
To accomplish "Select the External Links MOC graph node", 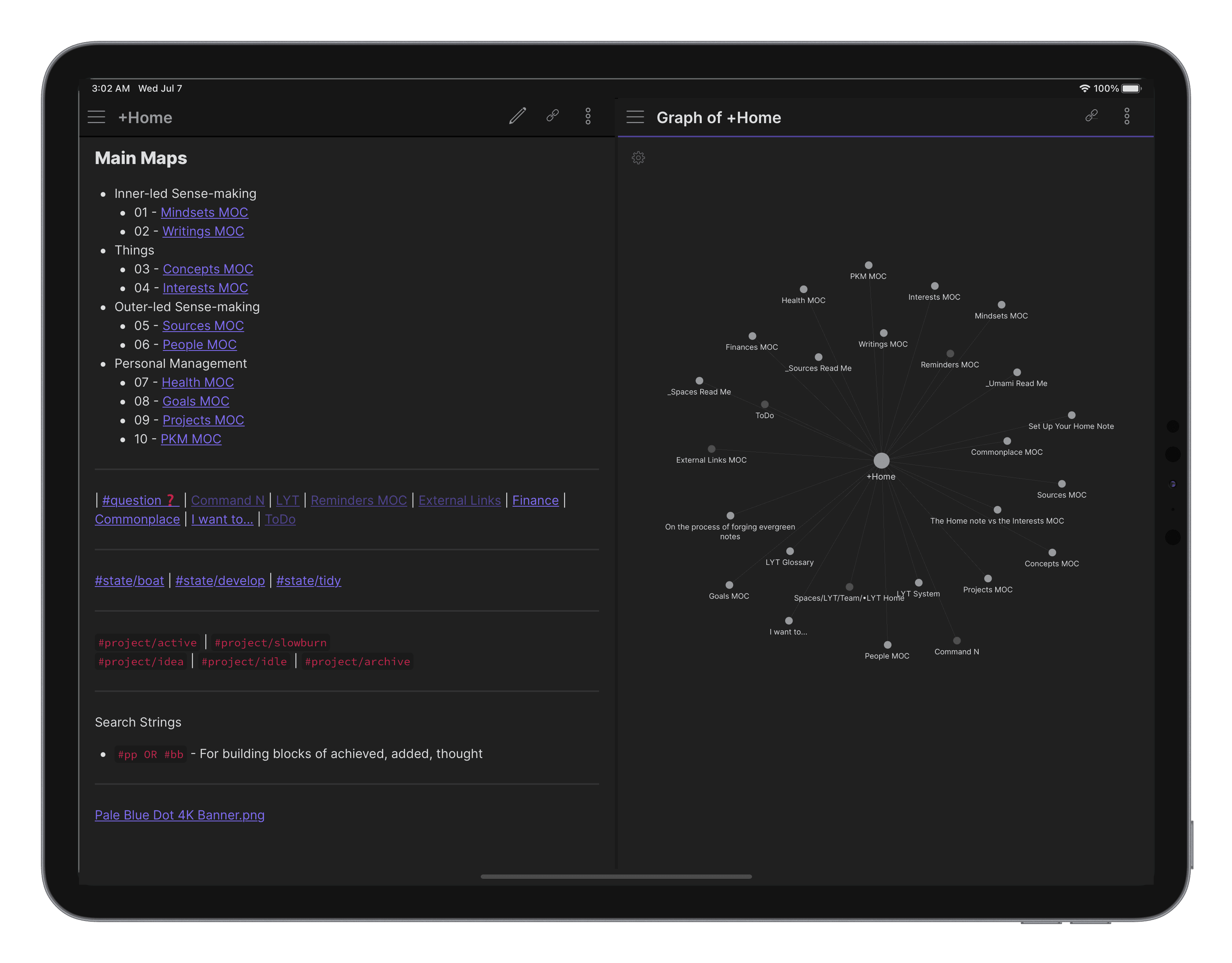I will point(711,449).
